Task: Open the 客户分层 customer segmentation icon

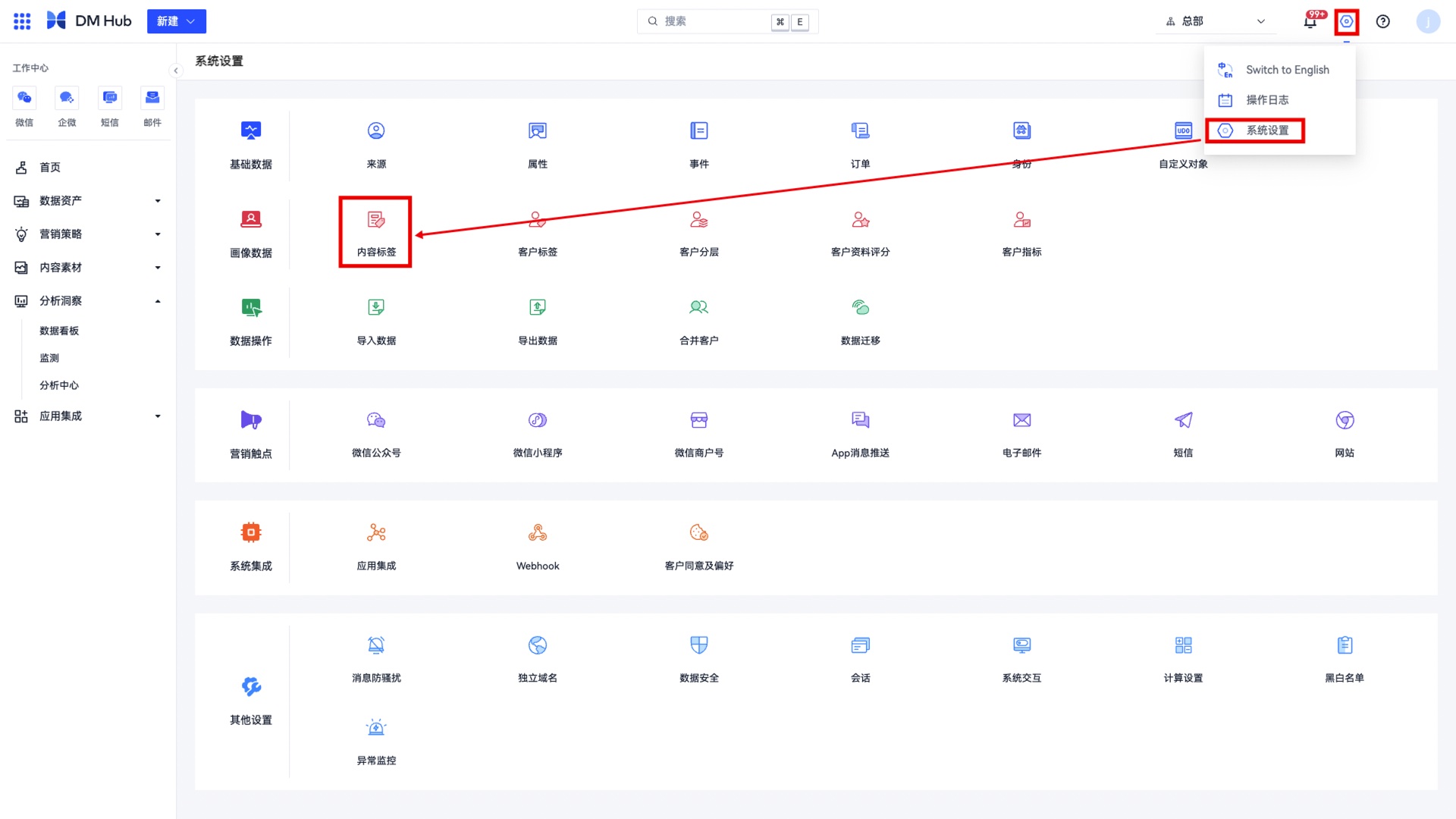Action: click(x=699, y=220)
